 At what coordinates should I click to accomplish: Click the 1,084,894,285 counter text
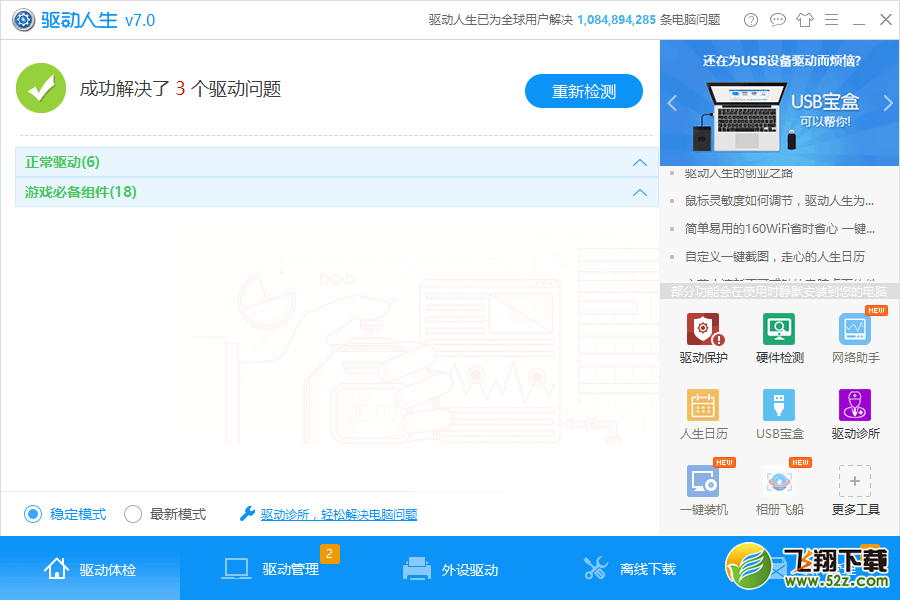[616, 20]
